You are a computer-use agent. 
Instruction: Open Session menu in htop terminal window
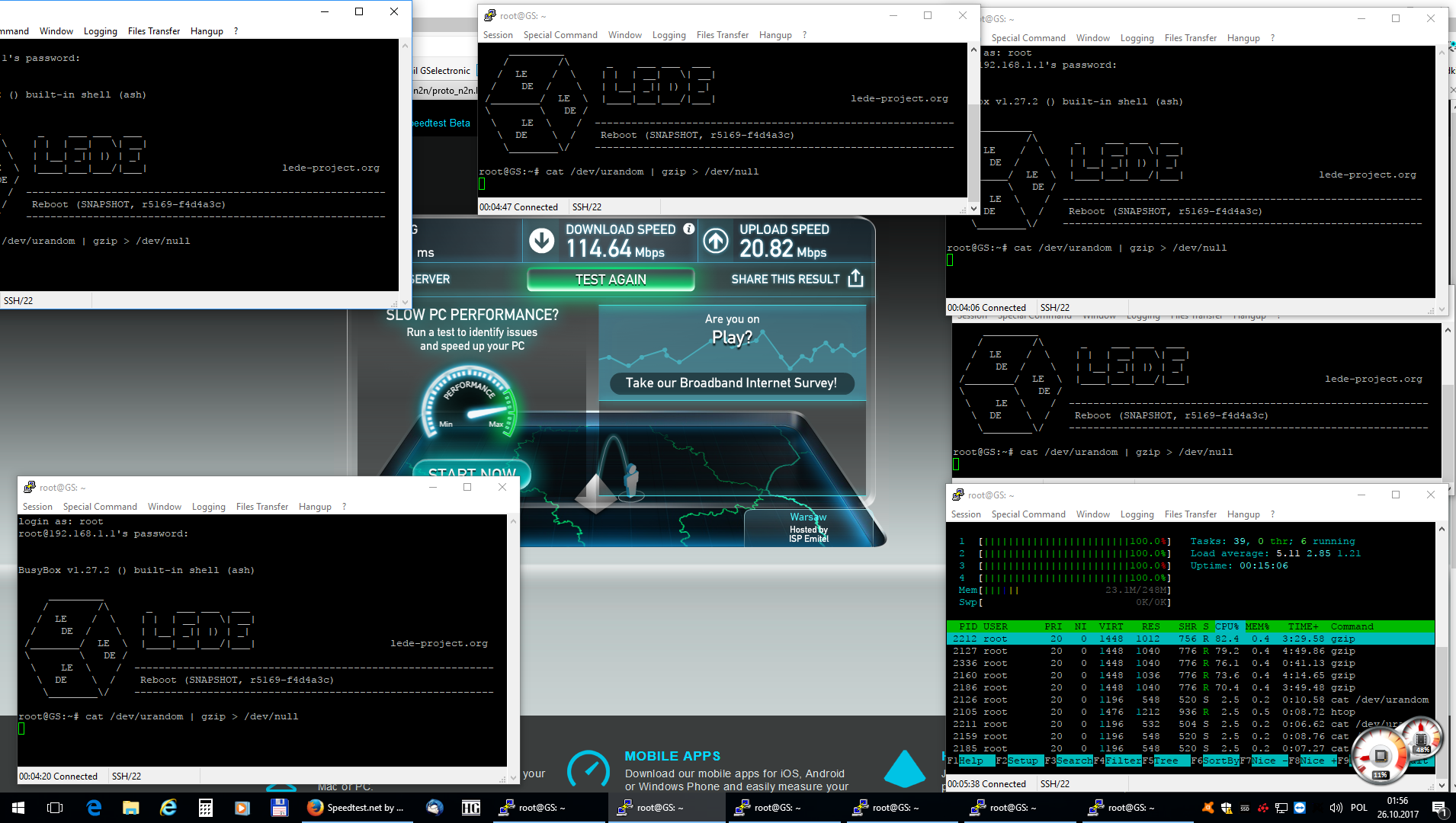[966, 514]
